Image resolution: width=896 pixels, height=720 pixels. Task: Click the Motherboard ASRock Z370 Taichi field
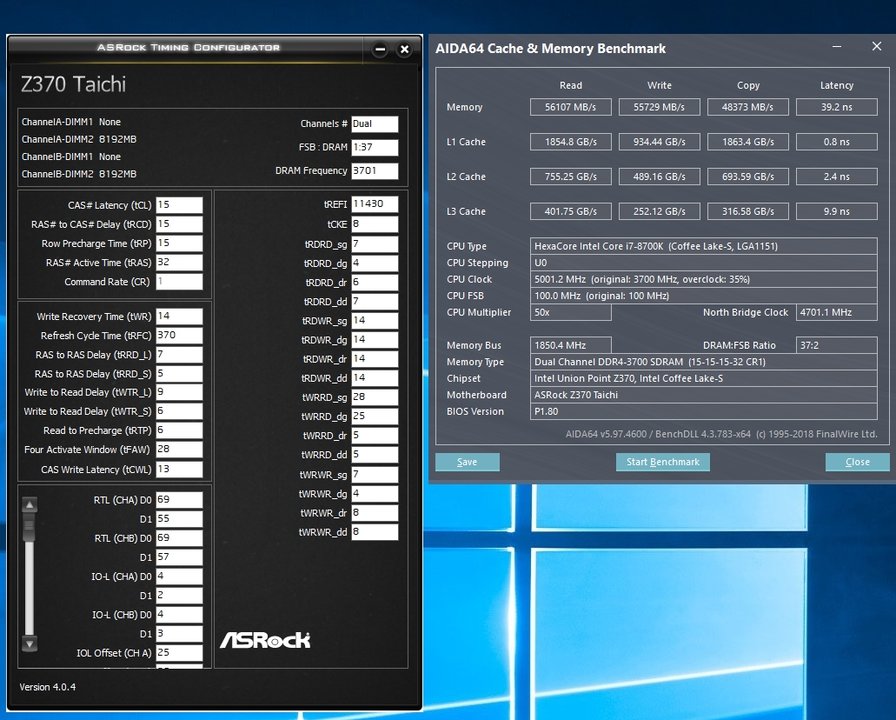tap(703, 395)
